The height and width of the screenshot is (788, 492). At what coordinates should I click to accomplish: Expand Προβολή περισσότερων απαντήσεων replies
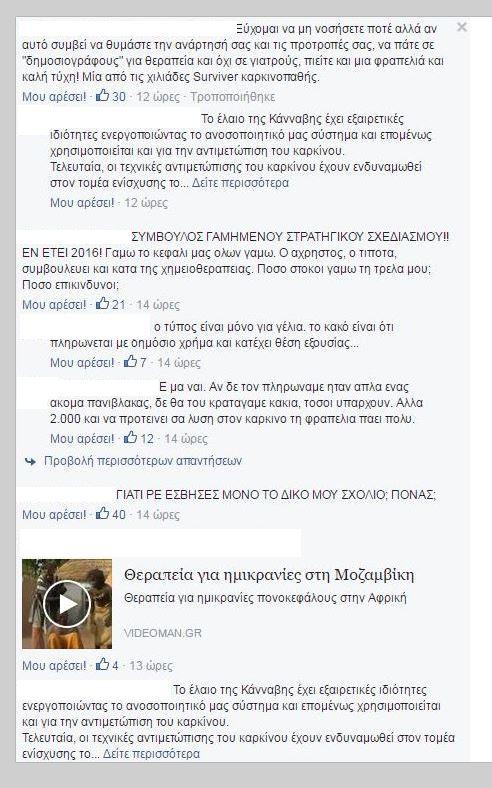click(x=143, y=461)
